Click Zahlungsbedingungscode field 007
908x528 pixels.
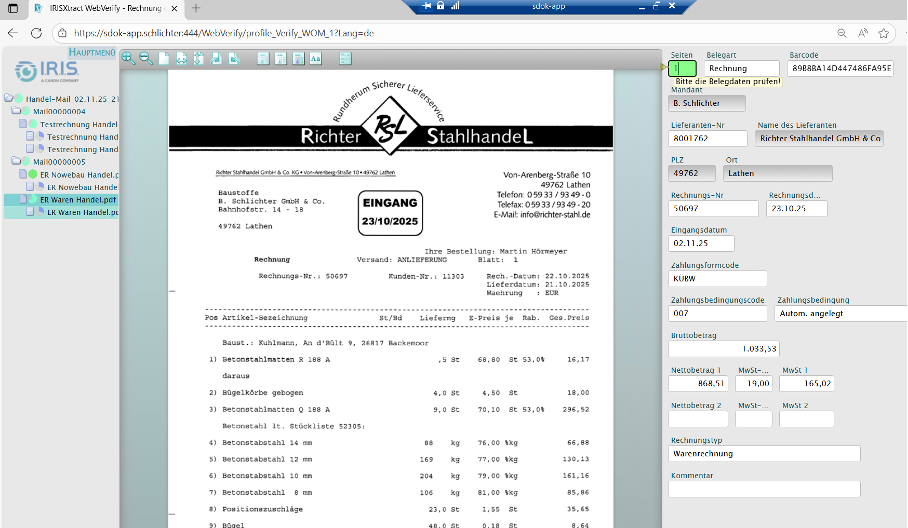tap(718, 313)
